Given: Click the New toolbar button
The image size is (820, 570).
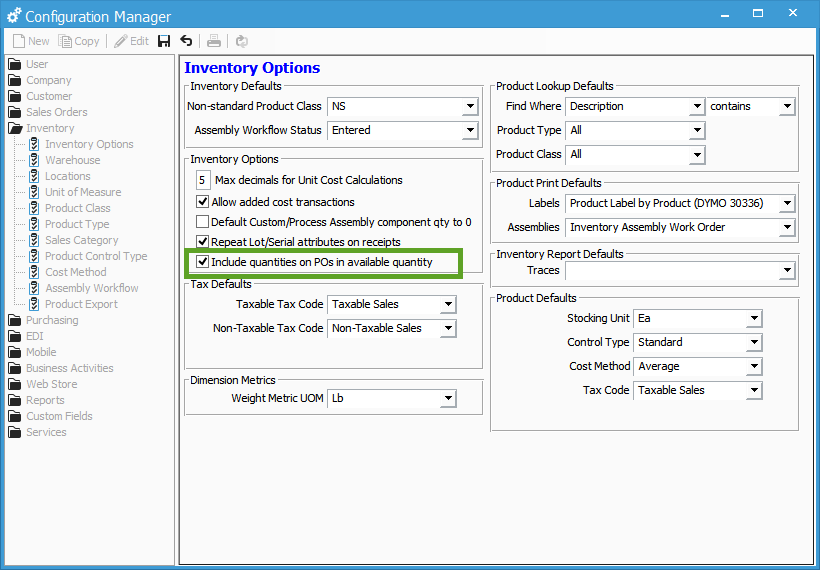Looking at the screenshot, I should (31, 41).
